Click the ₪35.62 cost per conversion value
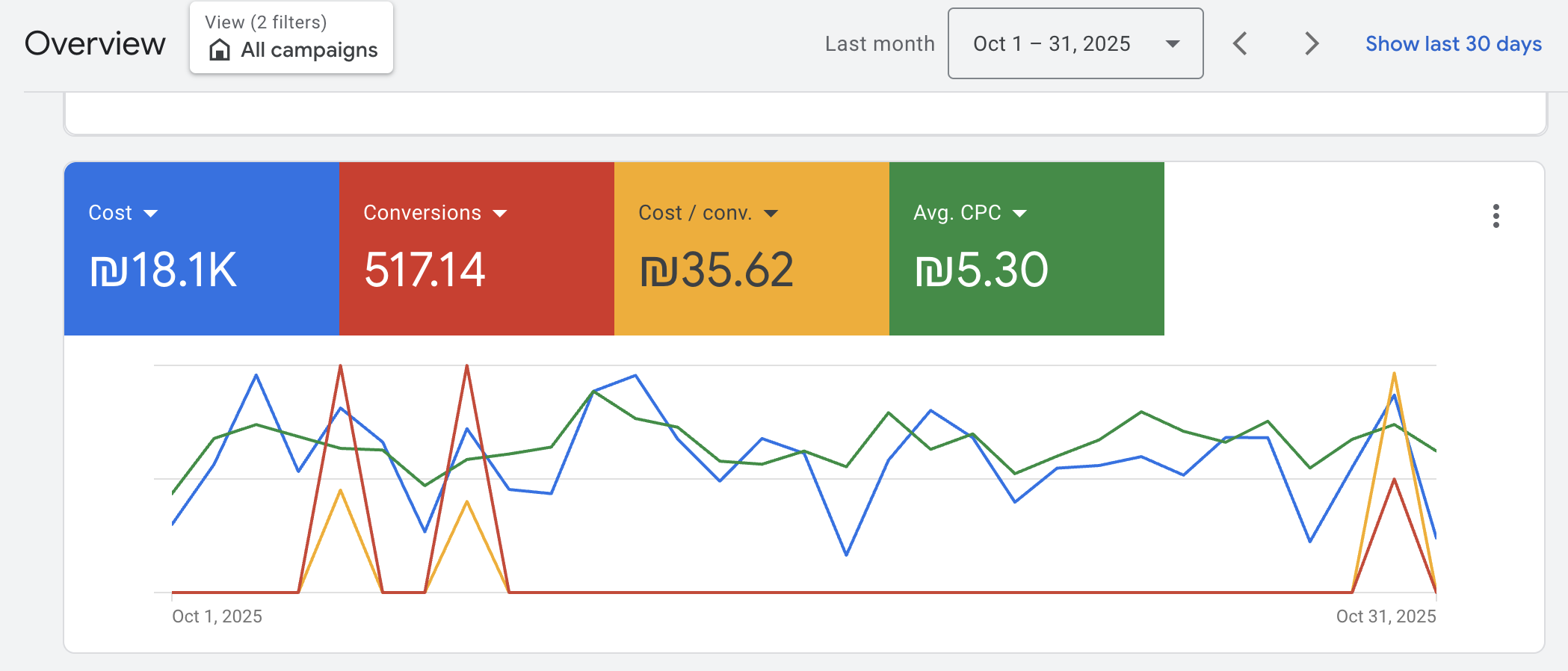The width and height of the screenshot is (1568, 671). click(x=716, y=270)
